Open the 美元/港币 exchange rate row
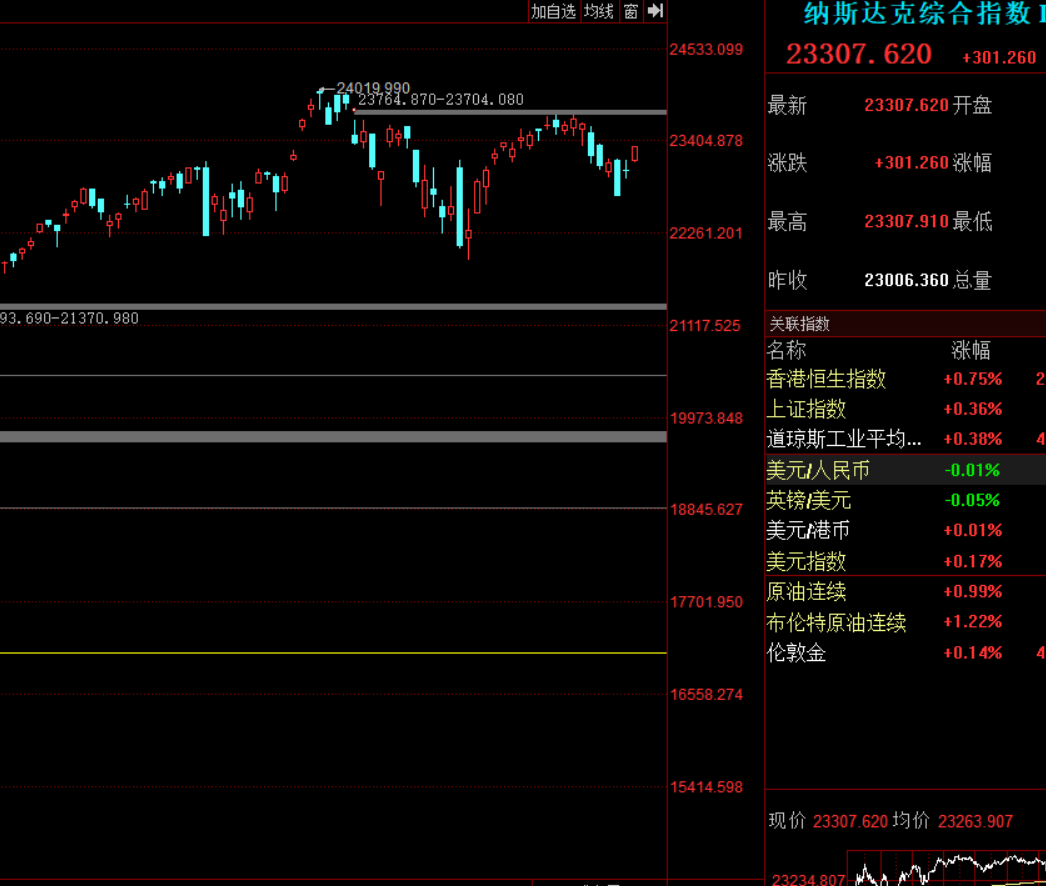The width and height of the screenshot is (1046, 886). [809, 530]
